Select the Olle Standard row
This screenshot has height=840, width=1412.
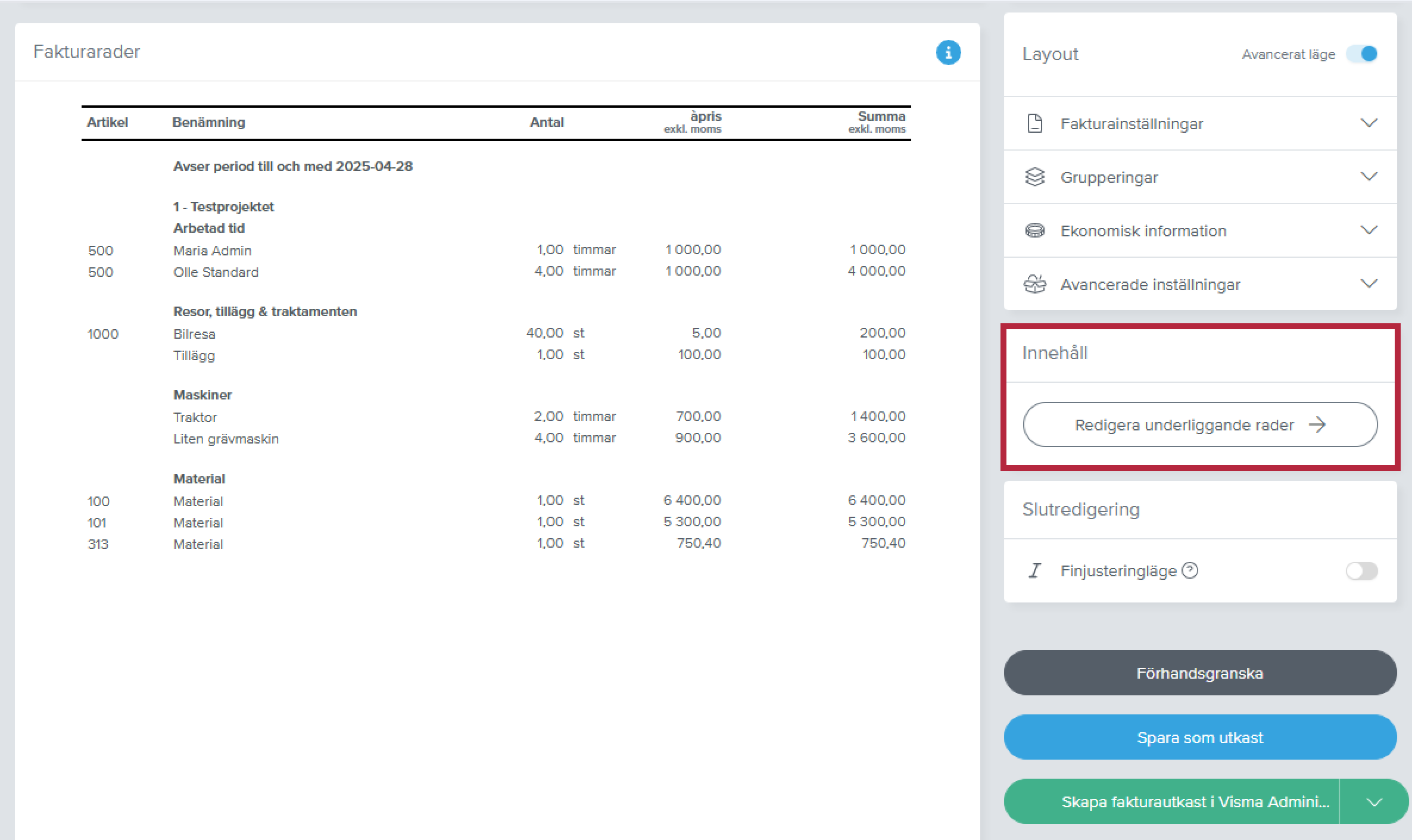[x=497, y=271]
